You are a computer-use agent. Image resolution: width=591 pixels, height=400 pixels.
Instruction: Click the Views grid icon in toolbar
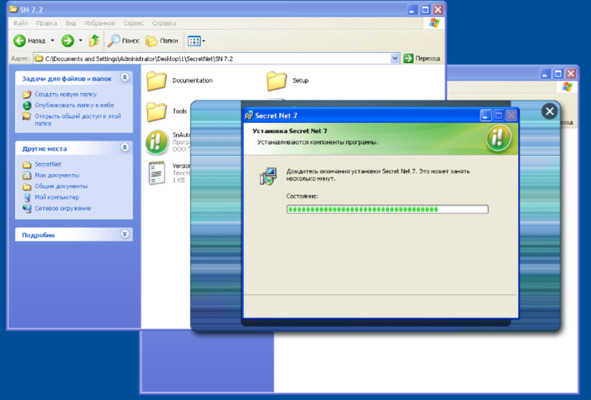tap(194, 41)
